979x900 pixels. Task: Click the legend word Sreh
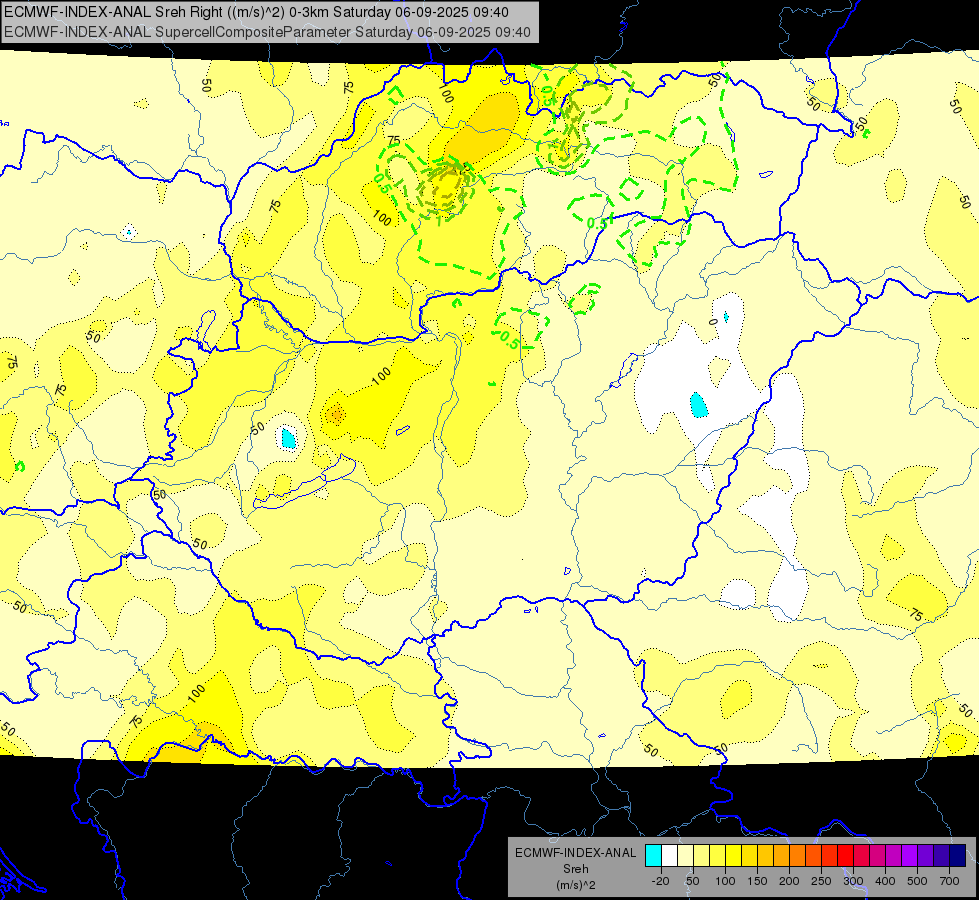(x=576, y=869)
